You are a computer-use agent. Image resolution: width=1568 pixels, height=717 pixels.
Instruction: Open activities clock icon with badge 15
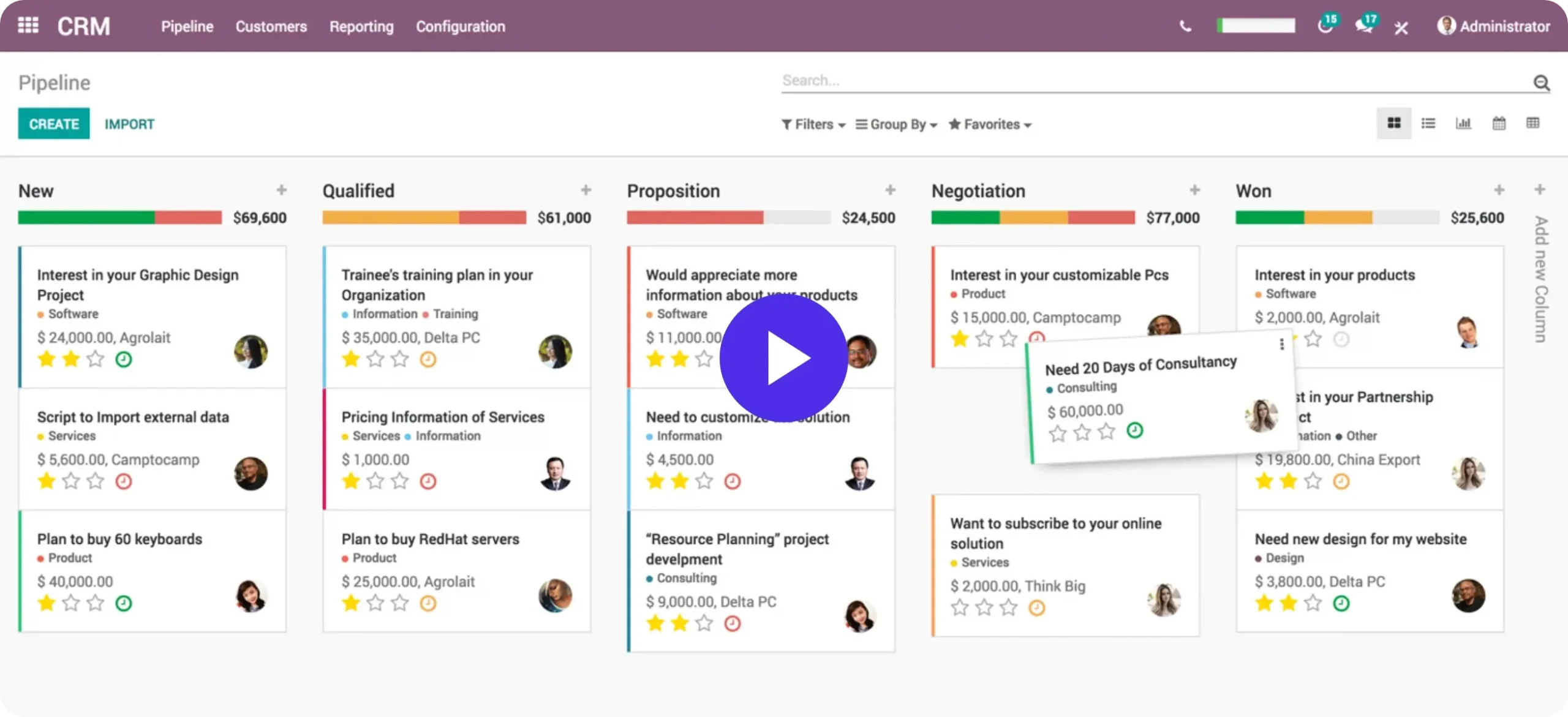click(x=1325, y=26)
